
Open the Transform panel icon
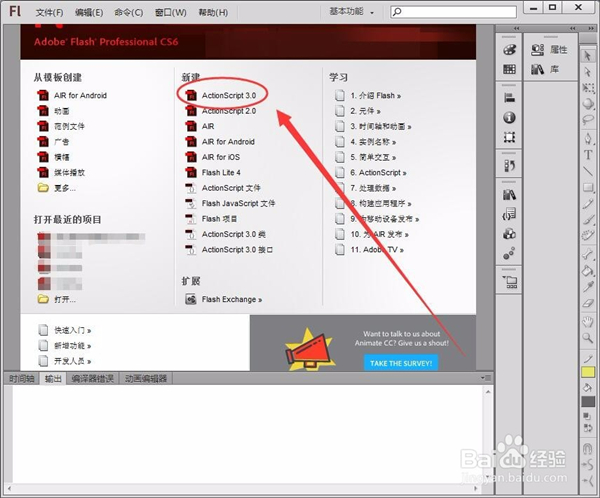coord(509,137)
